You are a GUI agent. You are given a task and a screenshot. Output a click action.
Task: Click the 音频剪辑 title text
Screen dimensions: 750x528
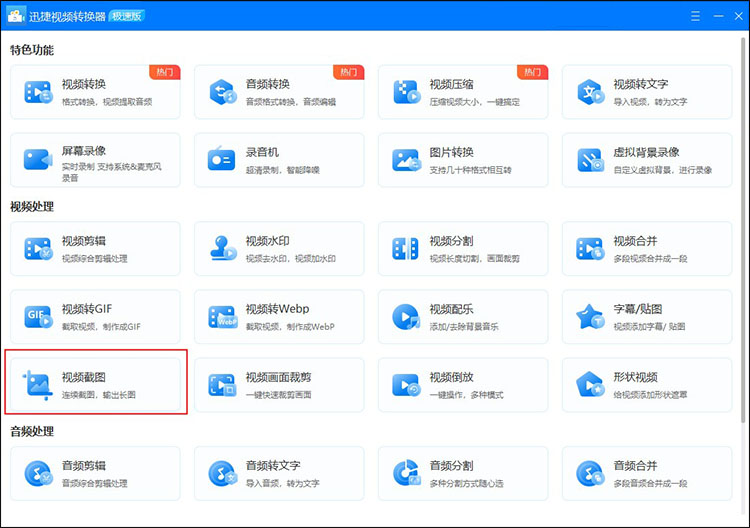84,466
